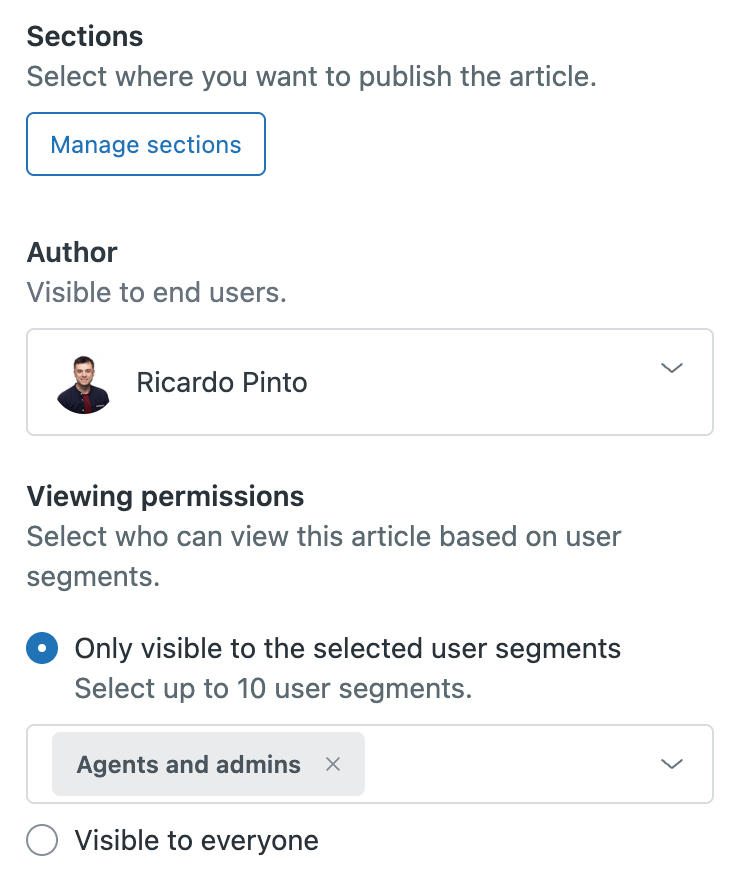This screenshot has height=890, width=744.
Task: Click the Manage sections button
Action: [x=146, y=145]
